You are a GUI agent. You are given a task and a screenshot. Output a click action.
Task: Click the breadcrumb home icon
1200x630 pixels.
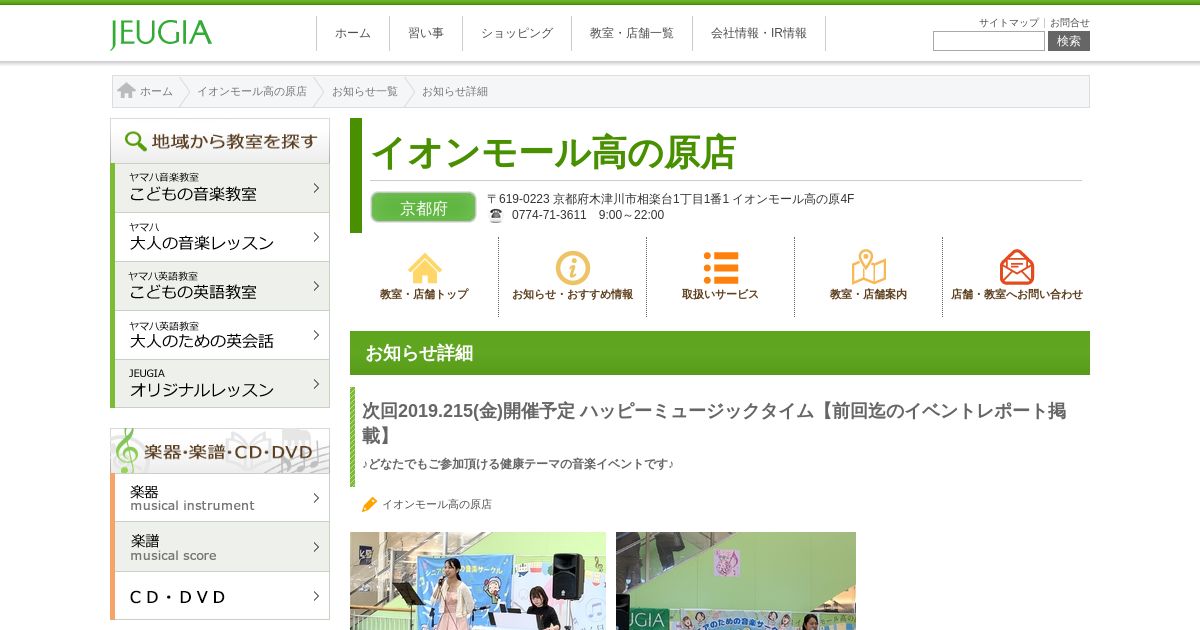126,91
